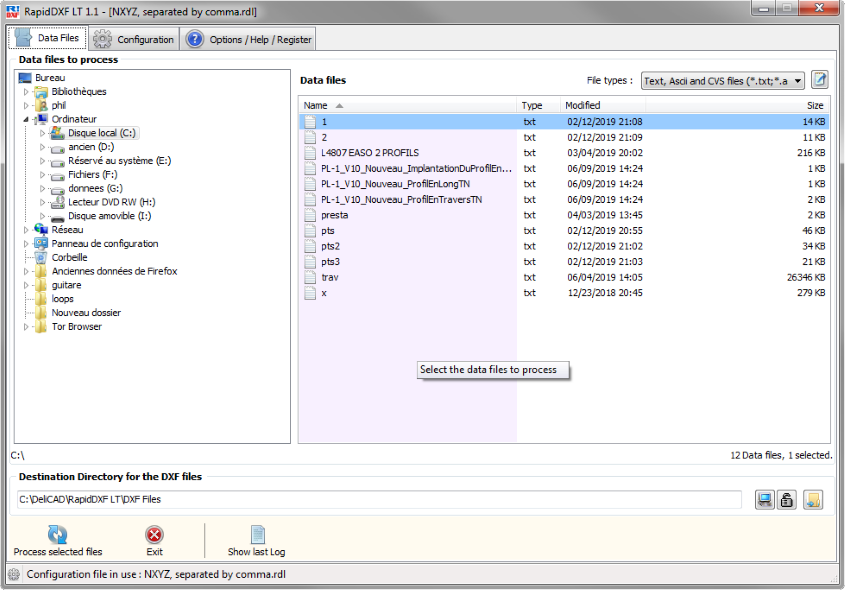The width and height of the screenshot is (845, 590).
Task: Switch to the Data Files tab
Action: (47, 38)
